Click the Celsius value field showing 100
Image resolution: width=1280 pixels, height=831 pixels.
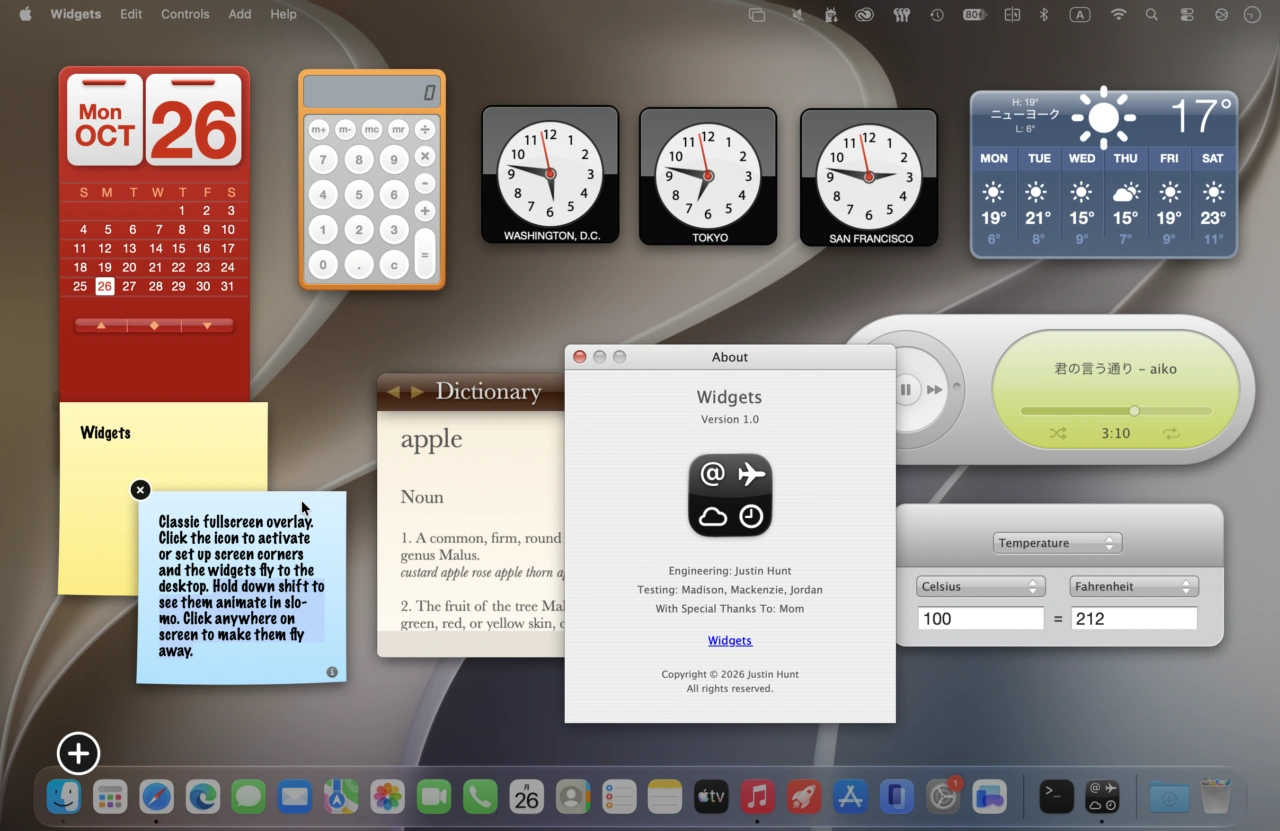(981, 619)
